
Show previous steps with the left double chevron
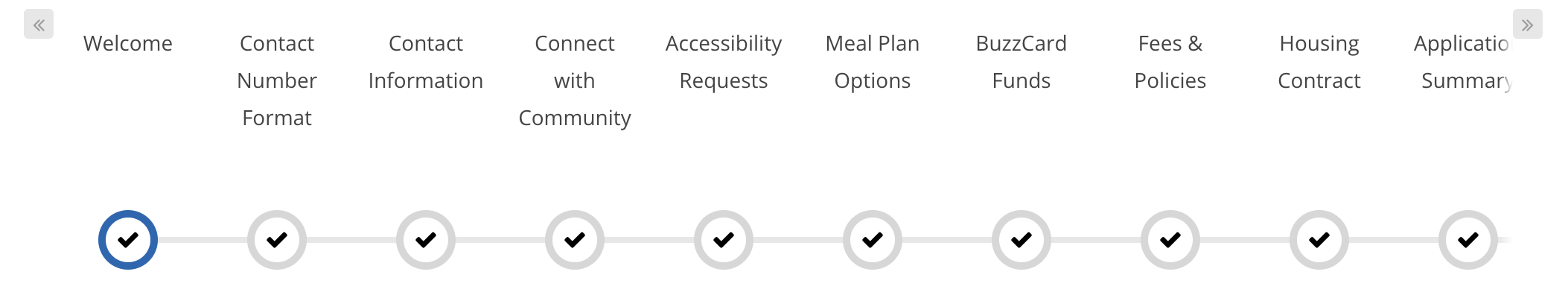(x=39, y=25)
